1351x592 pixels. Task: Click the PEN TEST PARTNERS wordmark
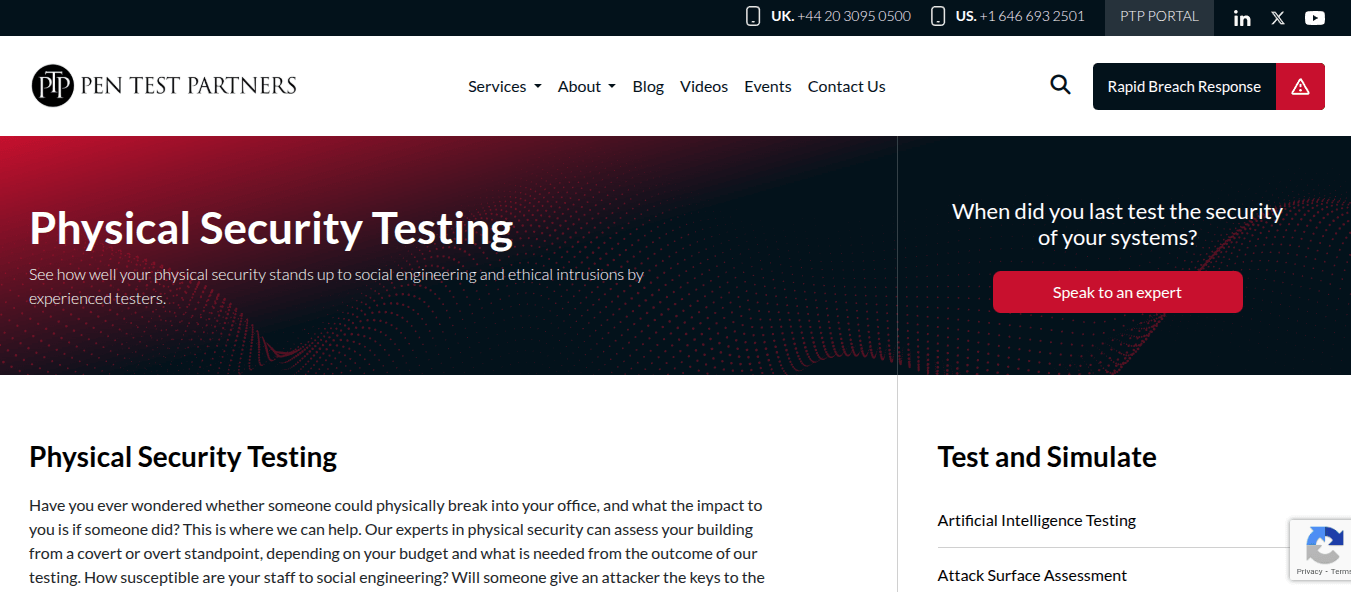coord(188,85)
